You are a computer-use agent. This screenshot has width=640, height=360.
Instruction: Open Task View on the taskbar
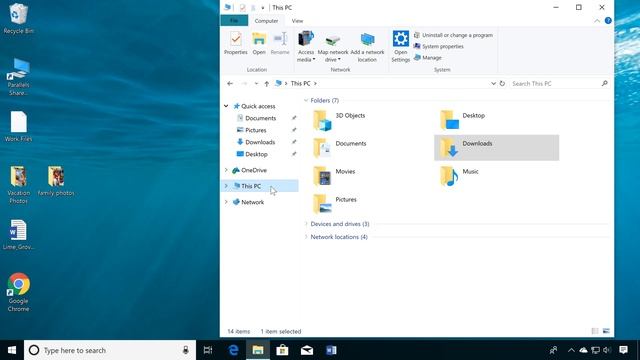click(x=208, y=350)
